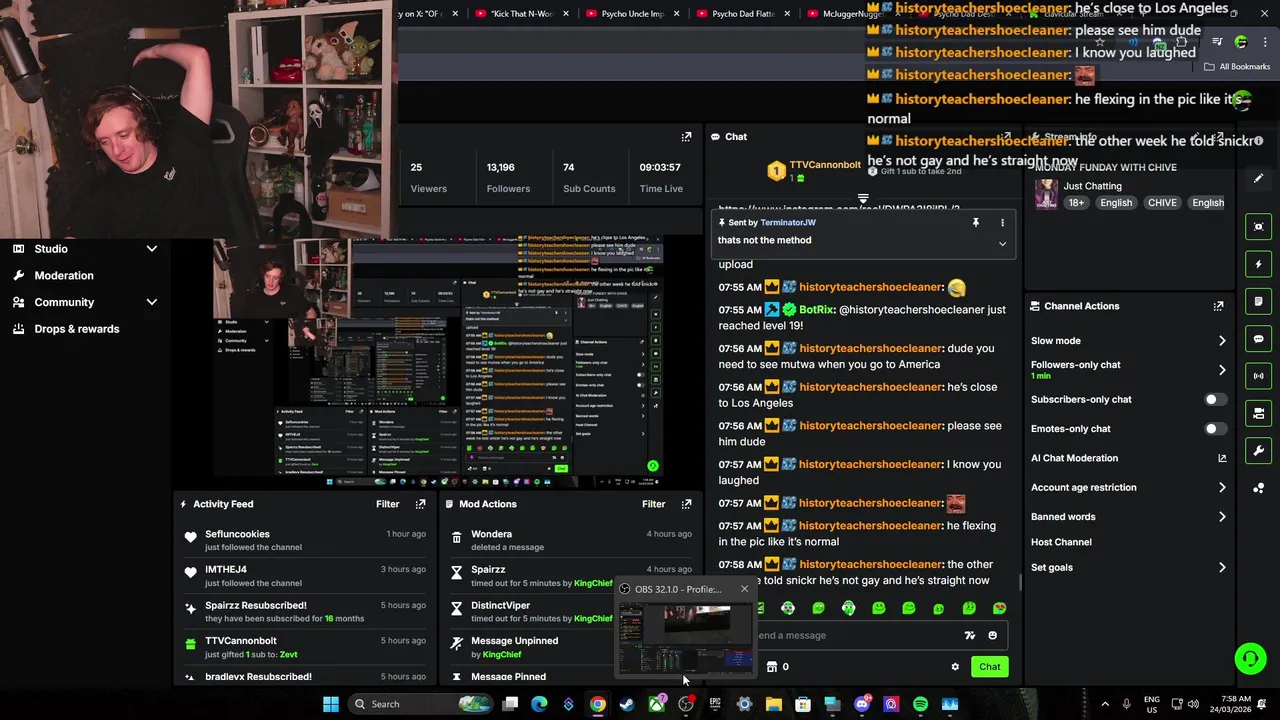Viewport: 1280px width, 720px height.
Task: Click Wondera deleted a message entry
Action: click(570, 540)
